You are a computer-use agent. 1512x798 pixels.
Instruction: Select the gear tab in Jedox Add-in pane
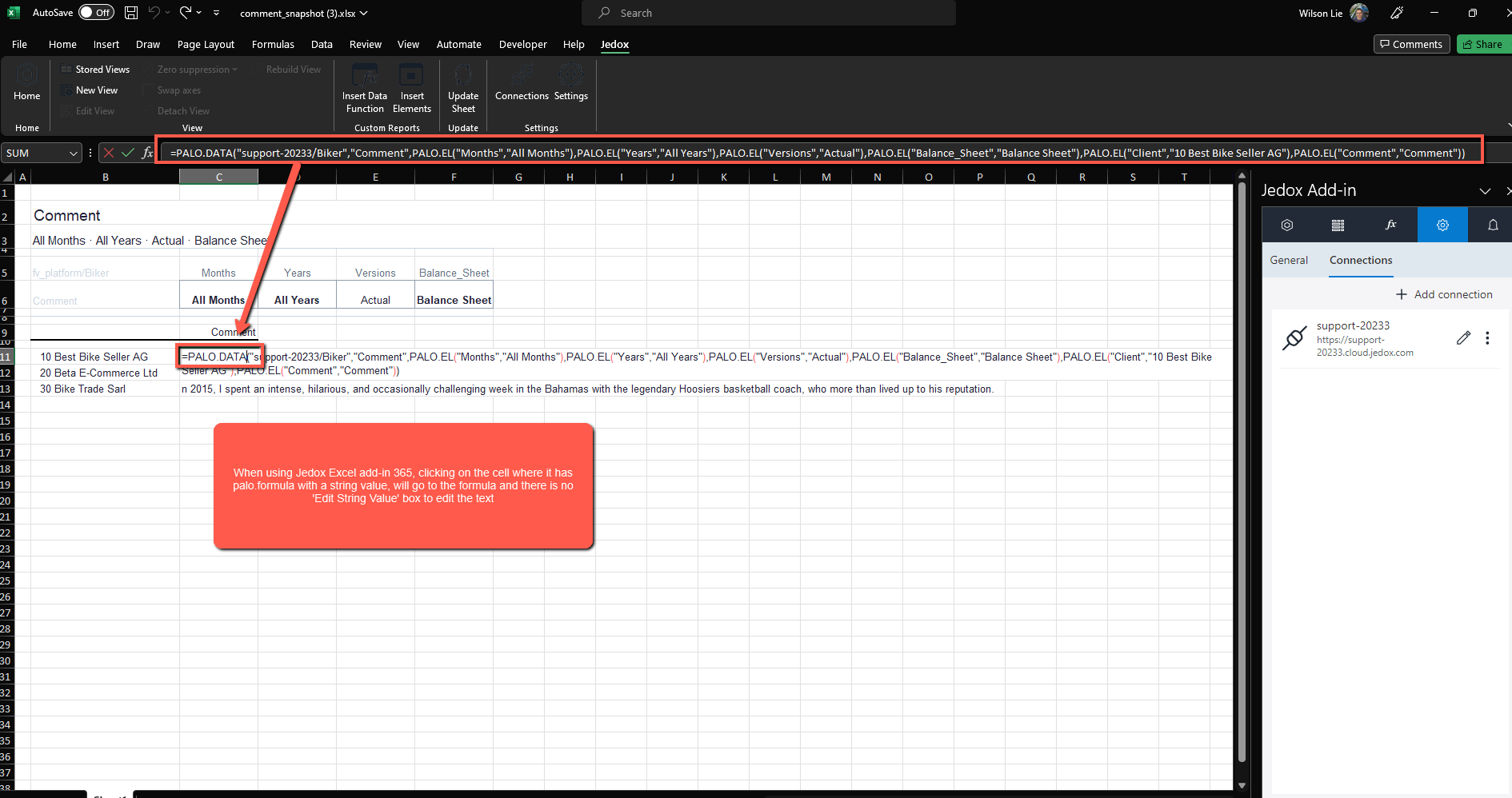point(1442,225)
